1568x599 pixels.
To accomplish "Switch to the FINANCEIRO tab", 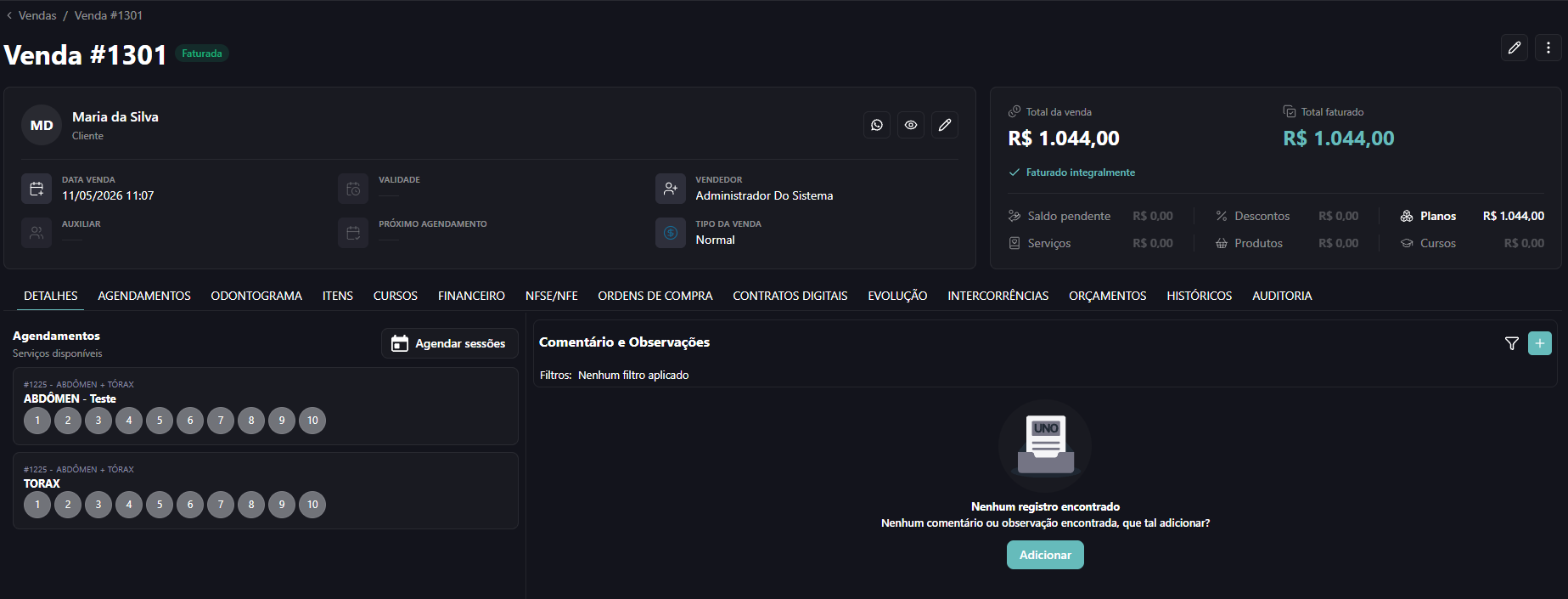I will coord(471,296).
